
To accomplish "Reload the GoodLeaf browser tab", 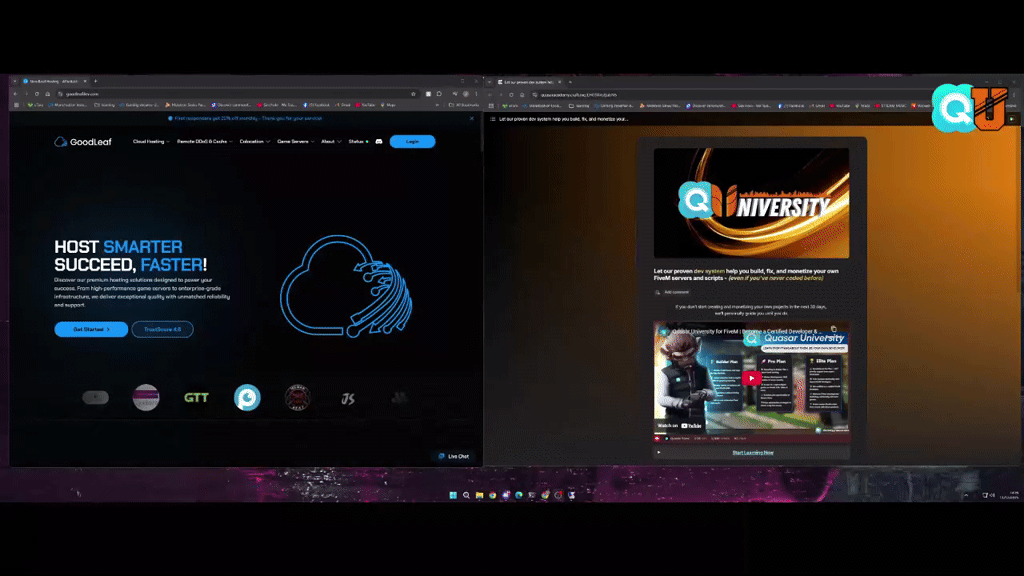I will click(37, 94).
